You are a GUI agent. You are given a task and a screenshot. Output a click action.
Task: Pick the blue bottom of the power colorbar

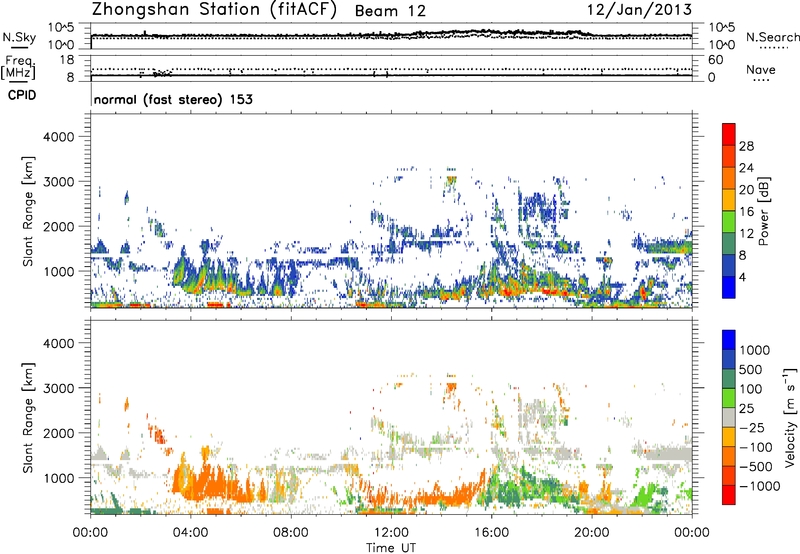click(729, 287)
